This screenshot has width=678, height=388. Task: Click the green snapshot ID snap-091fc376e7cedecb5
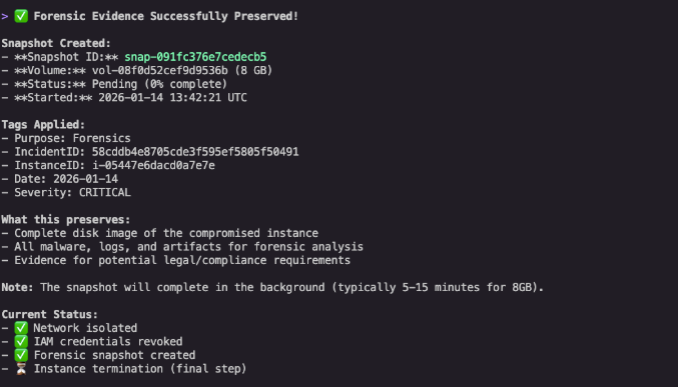click(195, 57)
